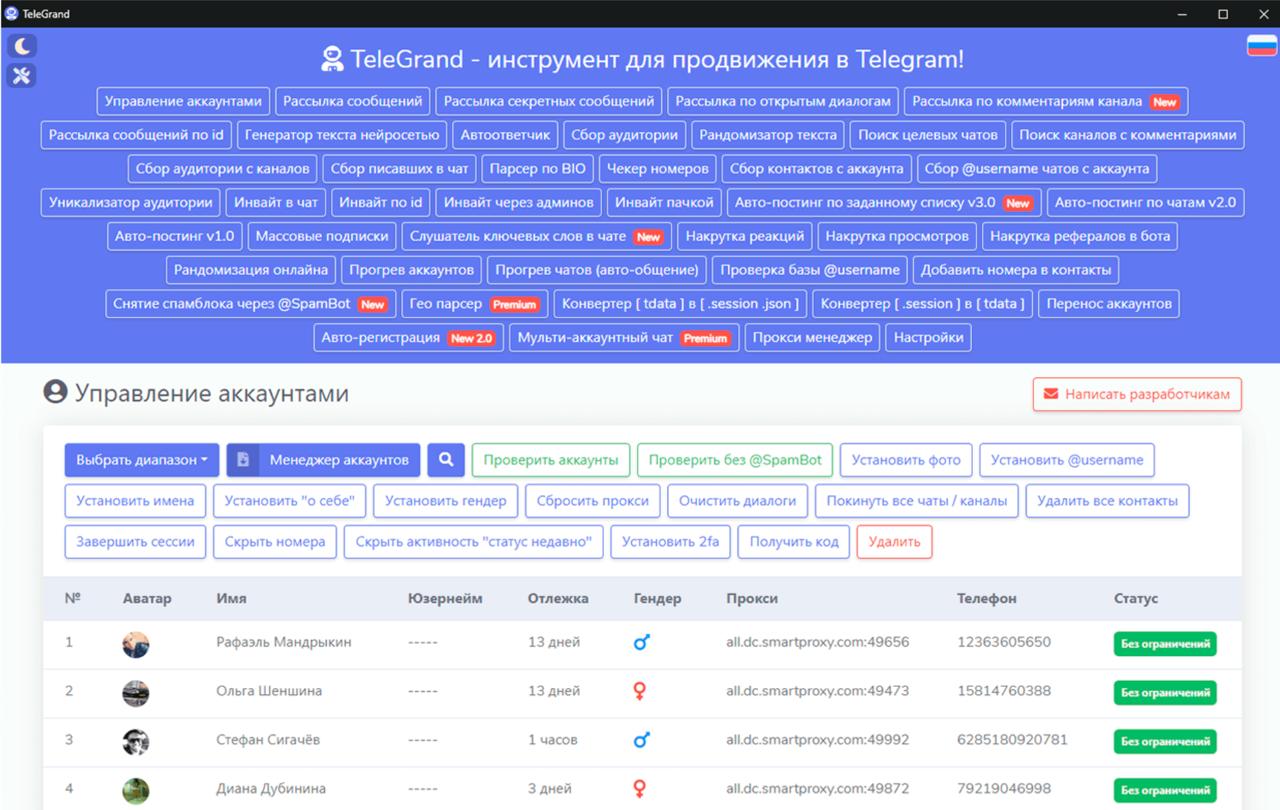This screenshot has width=1280, height=810.
Task: Click the TeleGrand robot logo icon
Action: click(331, 59)
